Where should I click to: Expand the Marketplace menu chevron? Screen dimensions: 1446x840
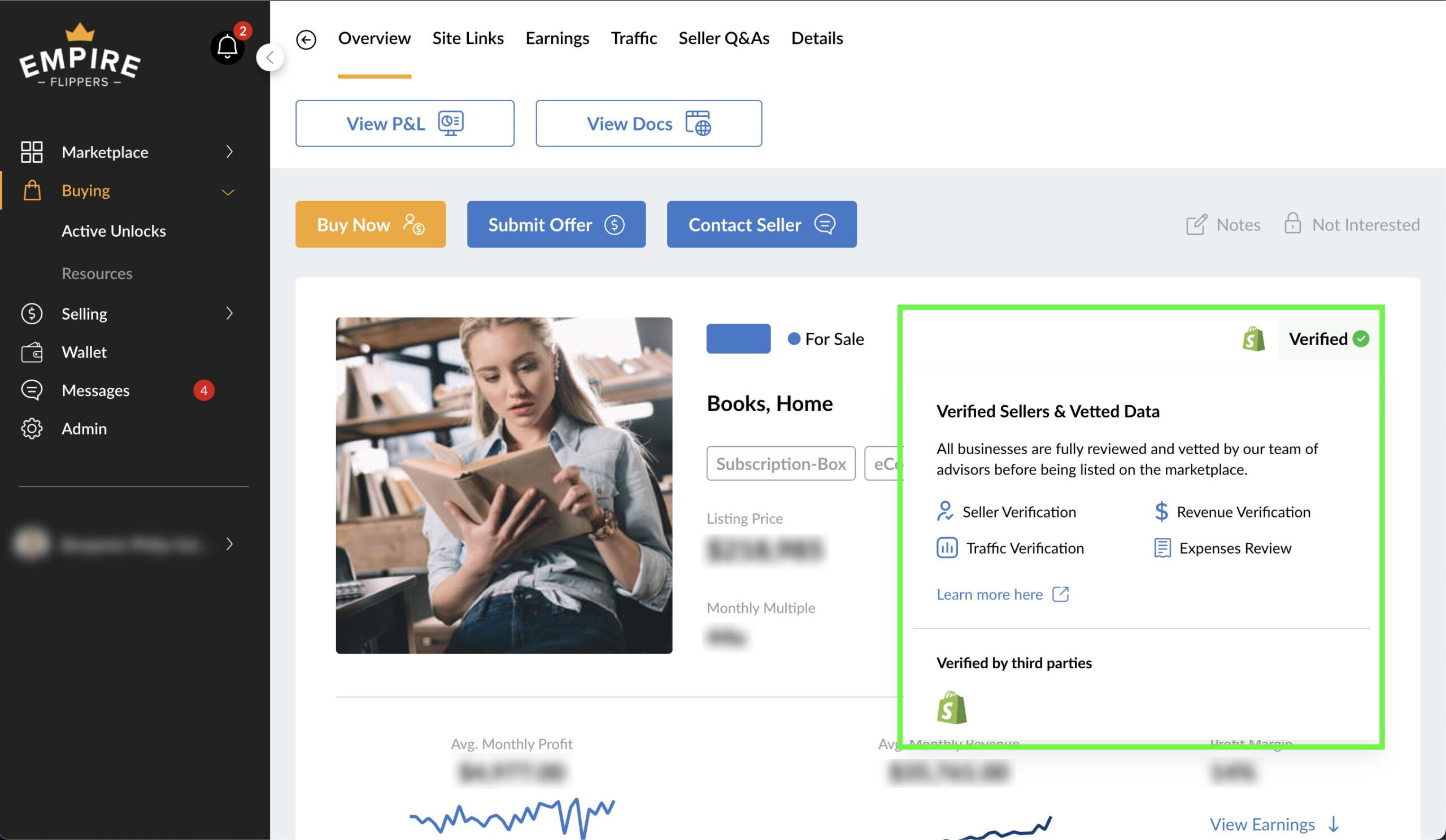coord(229,152)
